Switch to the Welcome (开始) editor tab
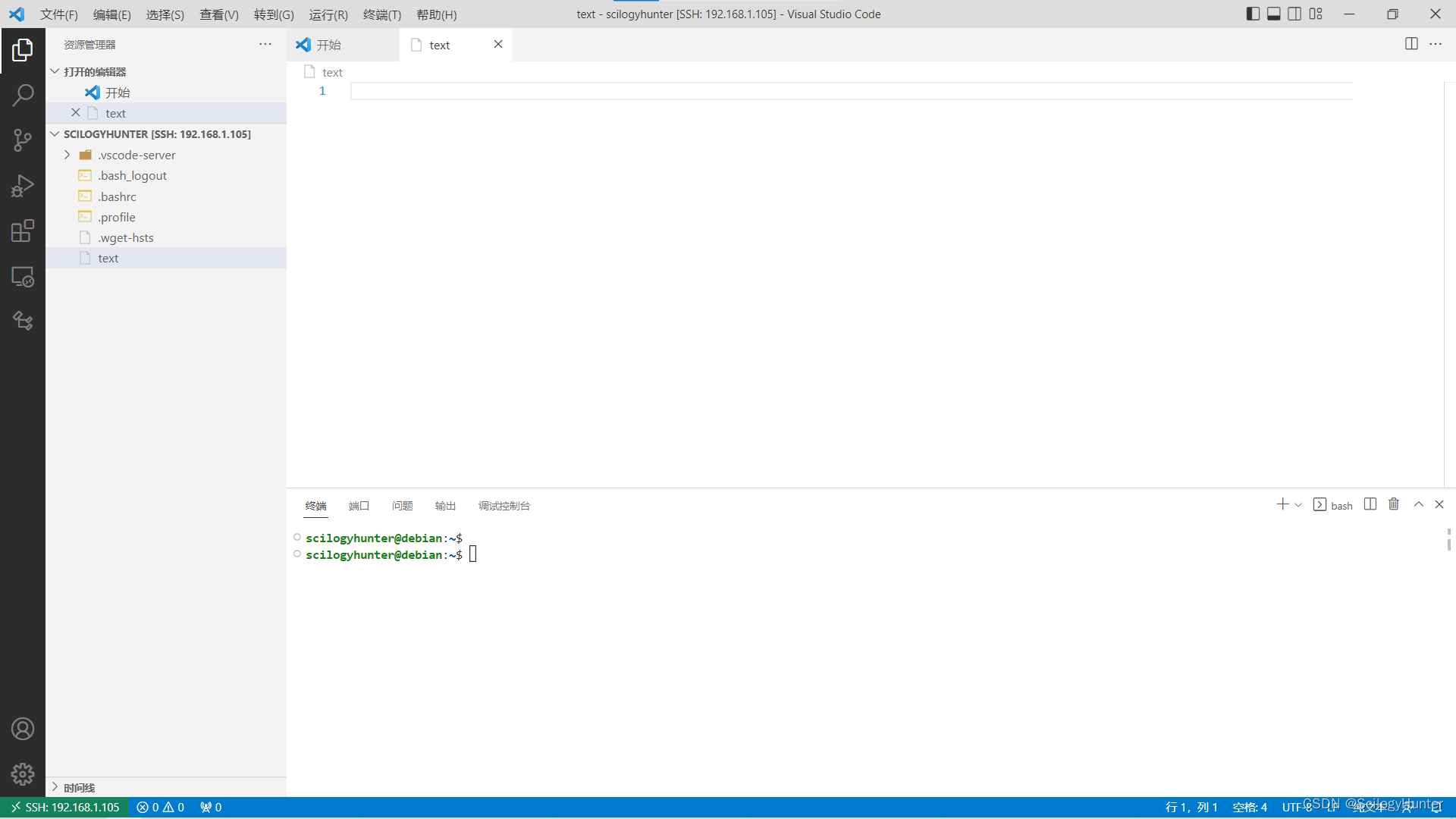The width and height of the screenshot is (1456, 819). click(343, 45)
